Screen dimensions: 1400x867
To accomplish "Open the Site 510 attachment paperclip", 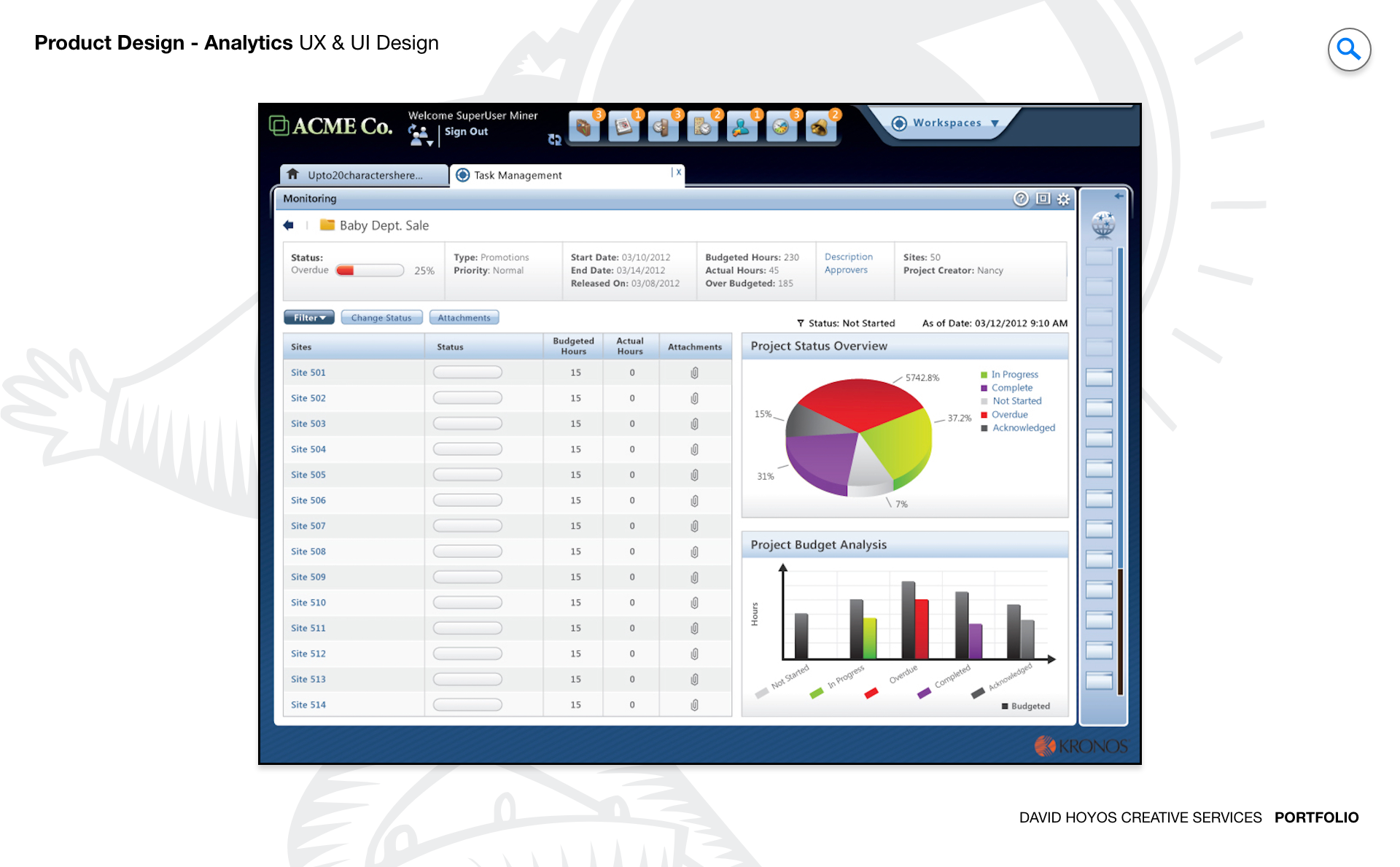I will [695, 602].
